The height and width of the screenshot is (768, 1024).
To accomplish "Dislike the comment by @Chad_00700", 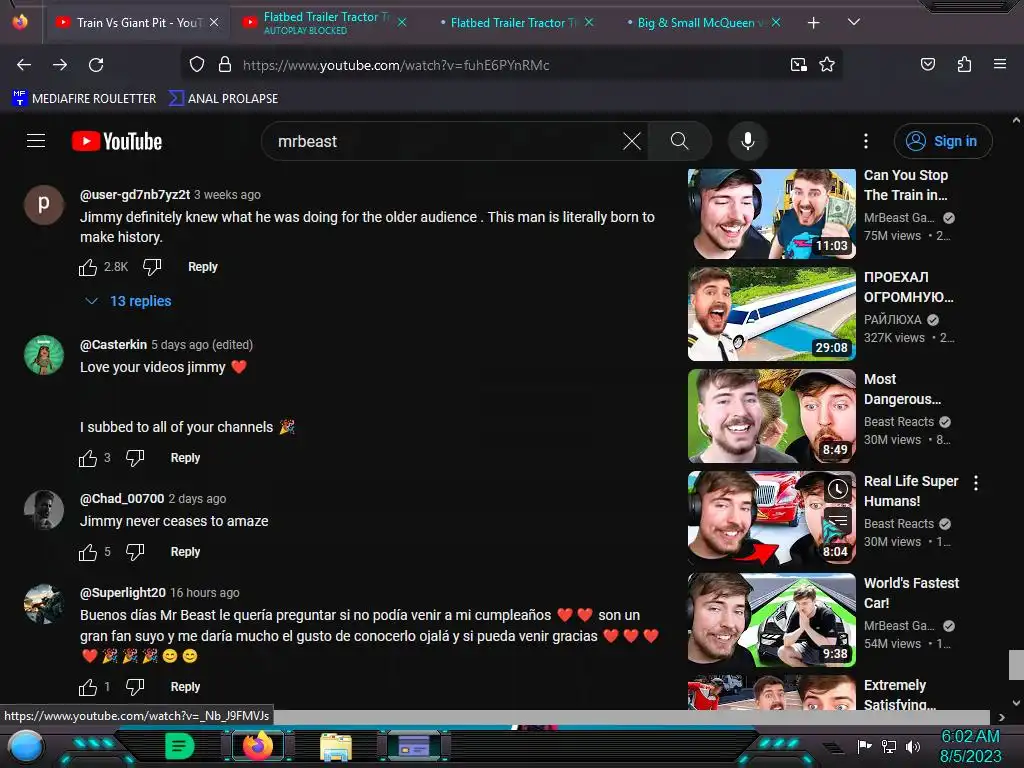I will (x=135, y=552).
